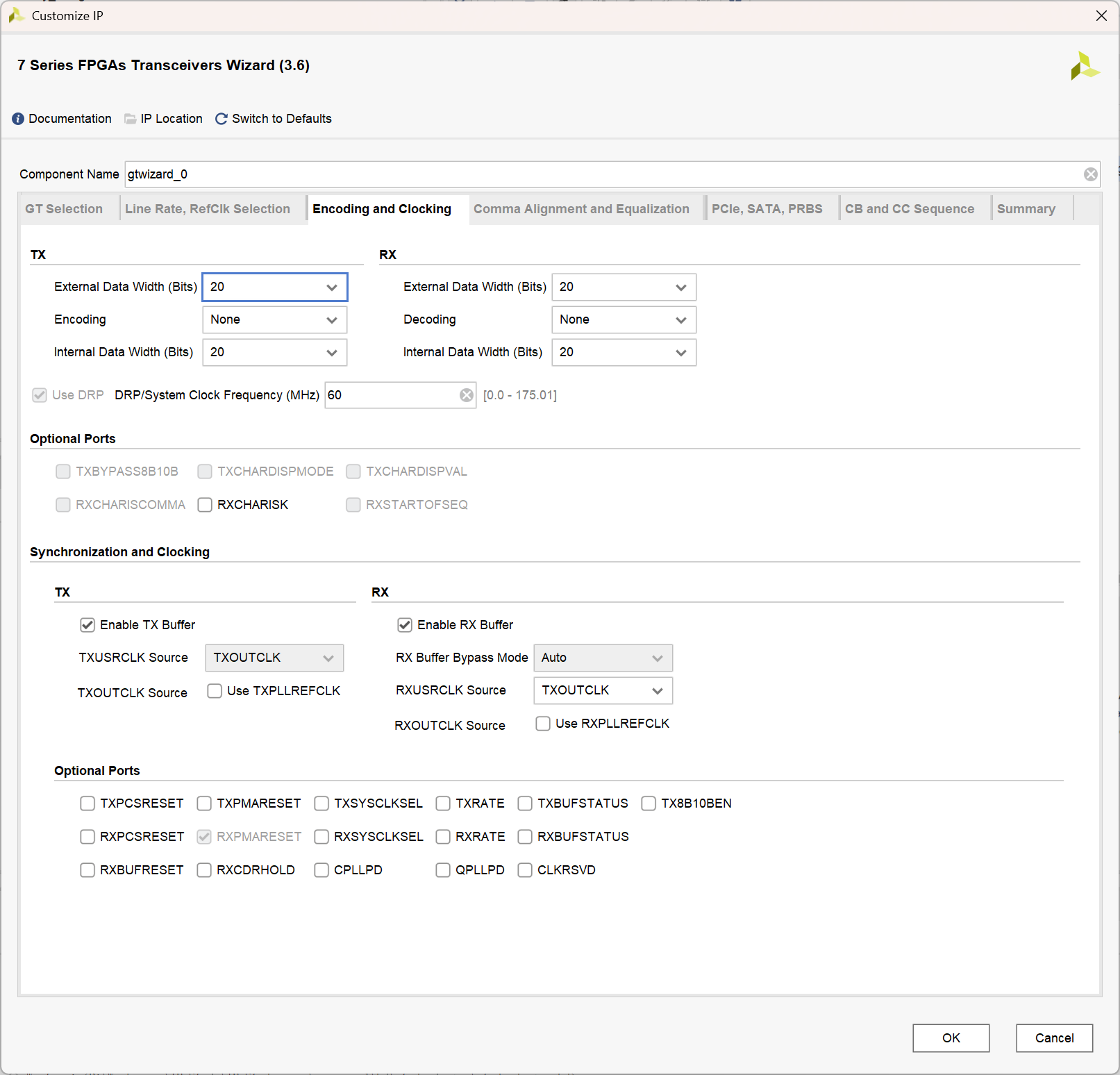Enable the RXSYSCLKSEL port checkbox

click(321, 837)
